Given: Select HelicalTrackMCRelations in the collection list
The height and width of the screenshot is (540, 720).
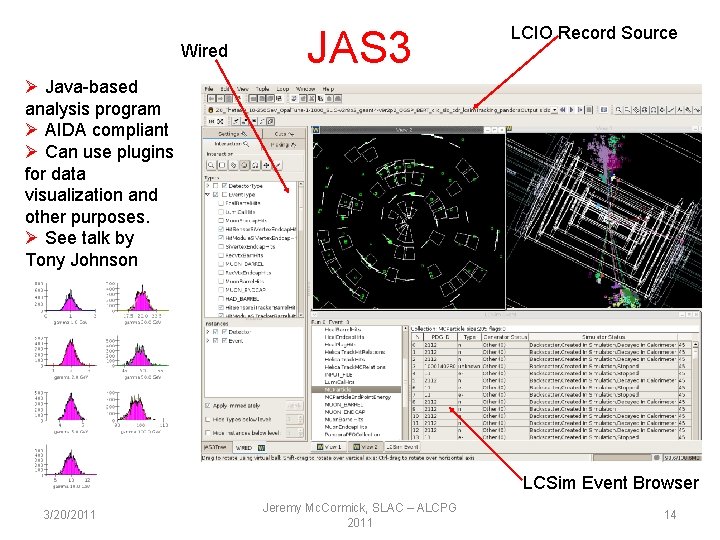Looking at the screenshot, I should coord(354,367).
